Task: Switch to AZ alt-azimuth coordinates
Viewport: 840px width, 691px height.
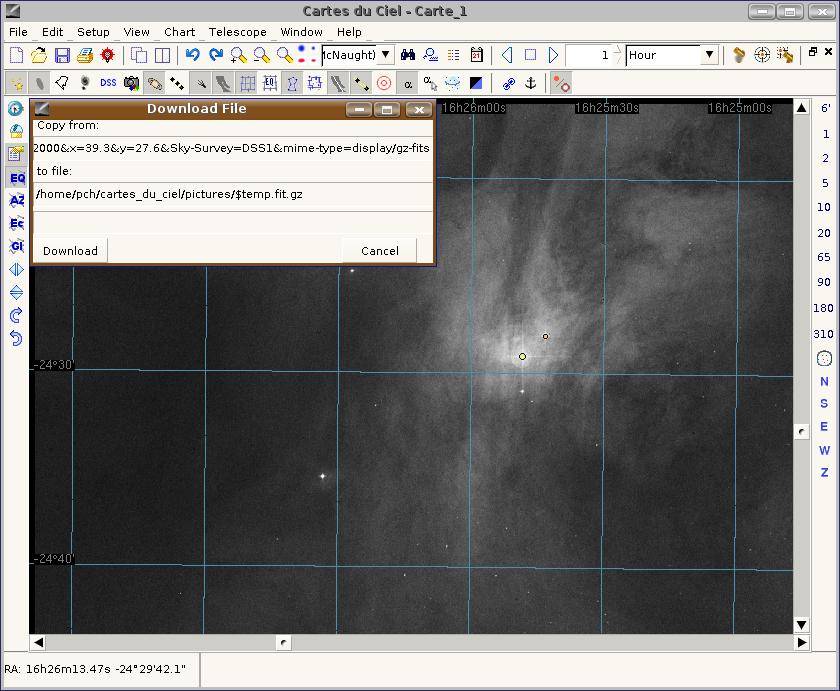Action: [17, 200]
